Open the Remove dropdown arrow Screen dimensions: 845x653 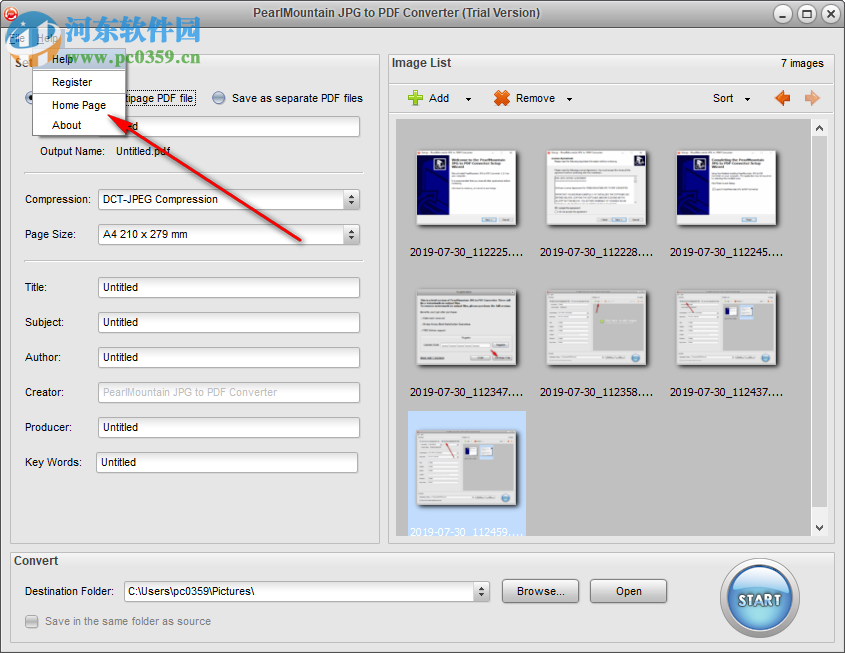click(x=568, y=98)
